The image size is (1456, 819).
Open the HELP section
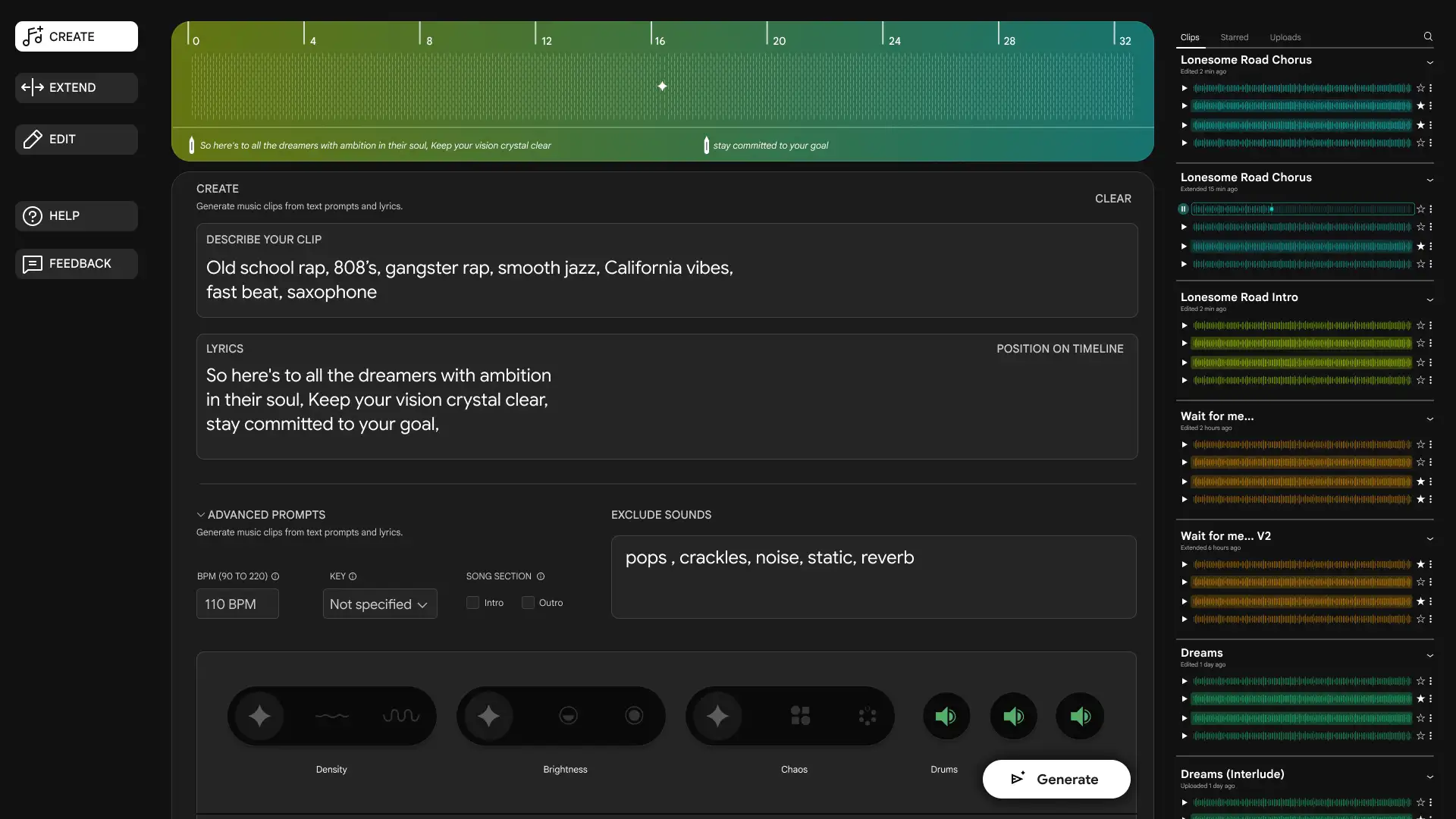click(77, 216)
